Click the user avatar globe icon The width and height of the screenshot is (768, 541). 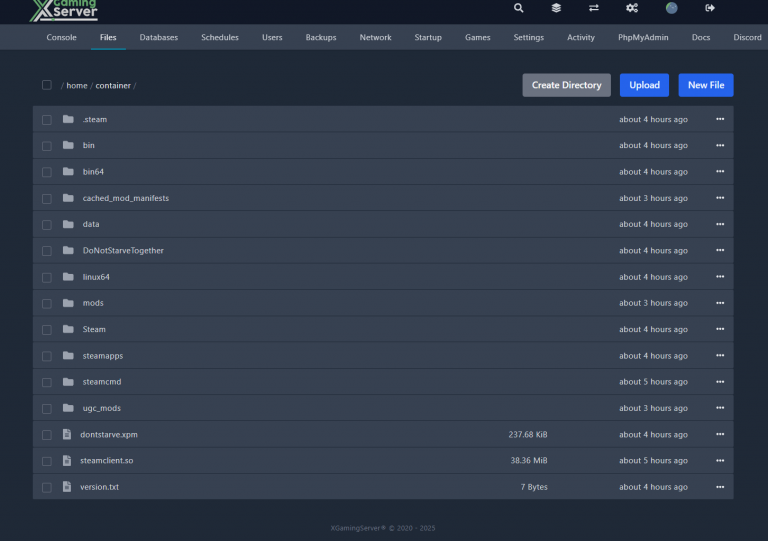click(671, 8)
